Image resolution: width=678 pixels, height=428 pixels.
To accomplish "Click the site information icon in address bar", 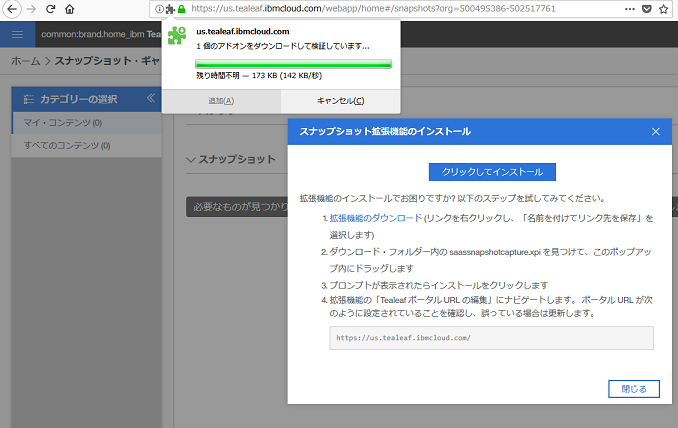I will (x=159, y=9).
